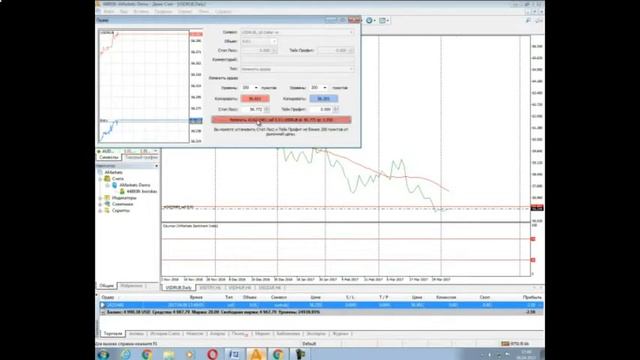640x360 pixels.
Task: Sort positions by the Profit column header
Action: [532, 298]
